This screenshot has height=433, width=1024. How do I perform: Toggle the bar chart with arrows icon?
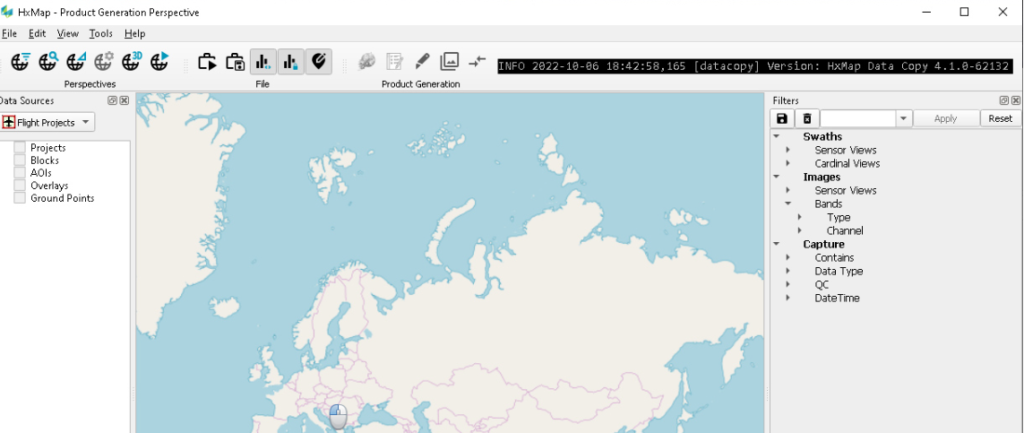click(x=263, y=62)
